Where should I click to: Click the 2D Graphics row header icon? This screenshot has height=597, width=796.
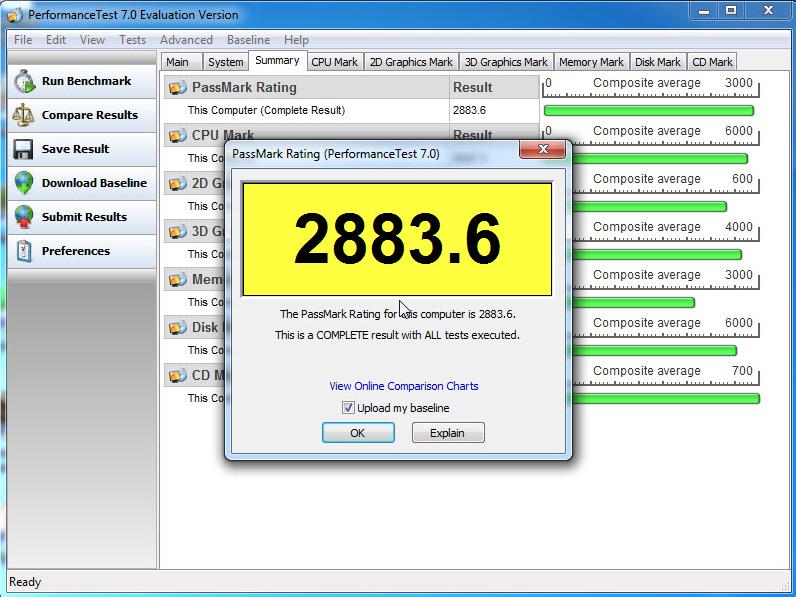[178, 183]
